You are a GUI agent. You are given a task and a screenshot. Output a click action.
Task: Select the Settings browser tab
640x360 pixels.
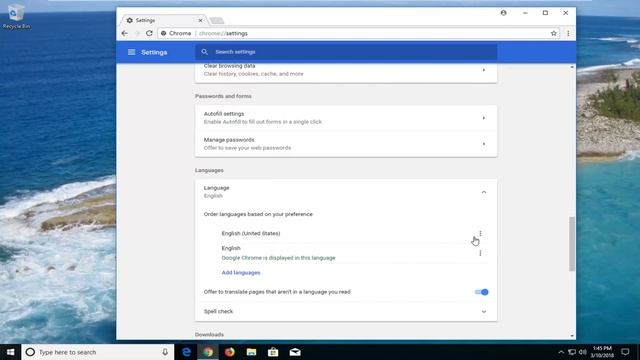(163, 20)
